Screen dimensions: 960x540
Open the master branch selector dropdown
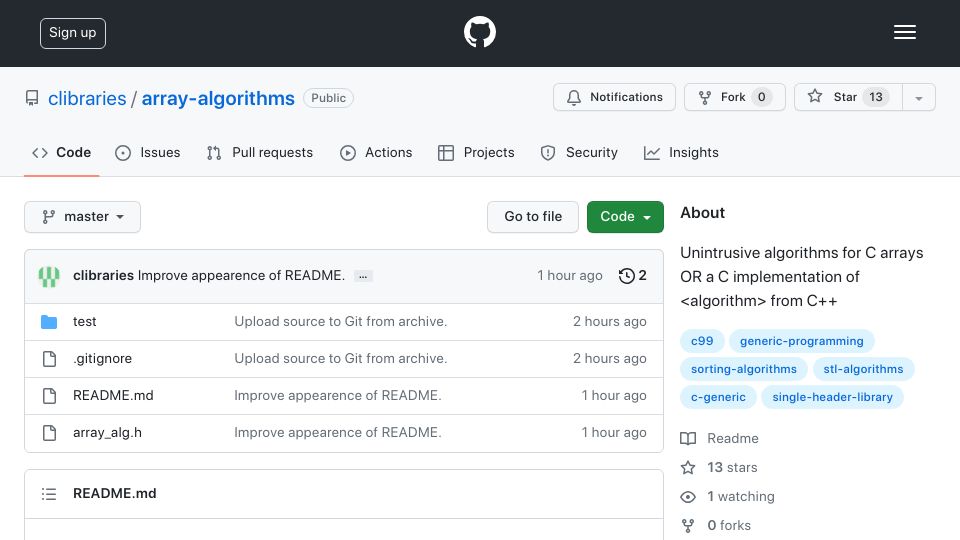pos(83,217)
